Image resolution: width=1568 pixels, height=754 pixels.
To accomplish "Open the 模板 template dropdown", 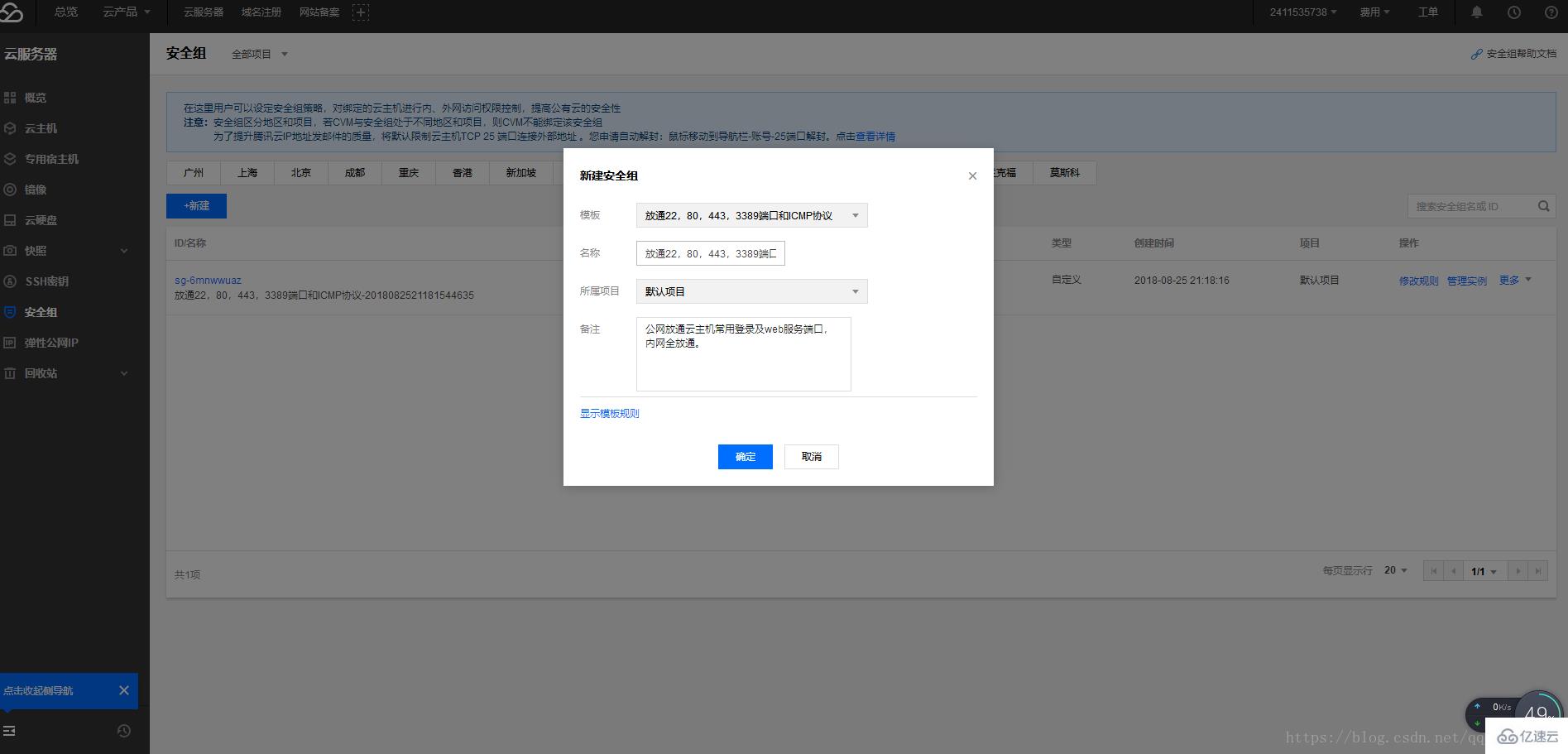I will [751, 215].
